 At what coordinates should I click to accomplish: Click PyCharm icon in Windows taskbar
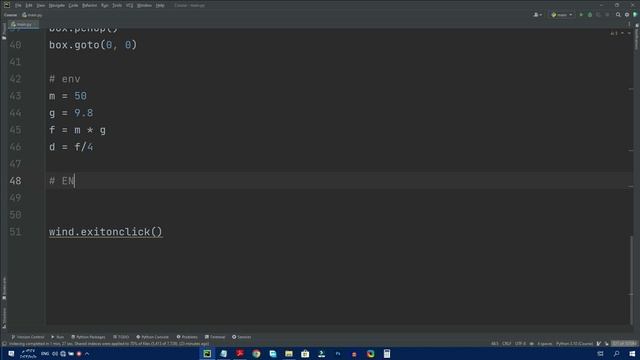click(207, 353)
